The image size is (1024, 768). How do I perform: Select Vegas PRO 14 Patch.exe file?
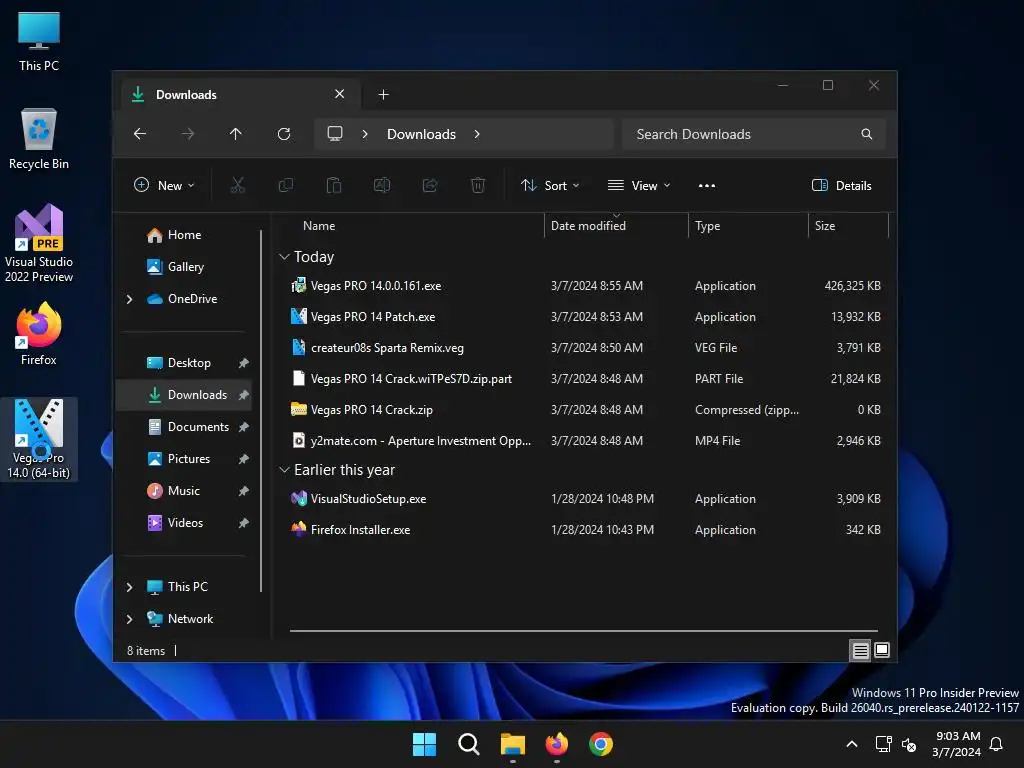(x=585, y=317)
